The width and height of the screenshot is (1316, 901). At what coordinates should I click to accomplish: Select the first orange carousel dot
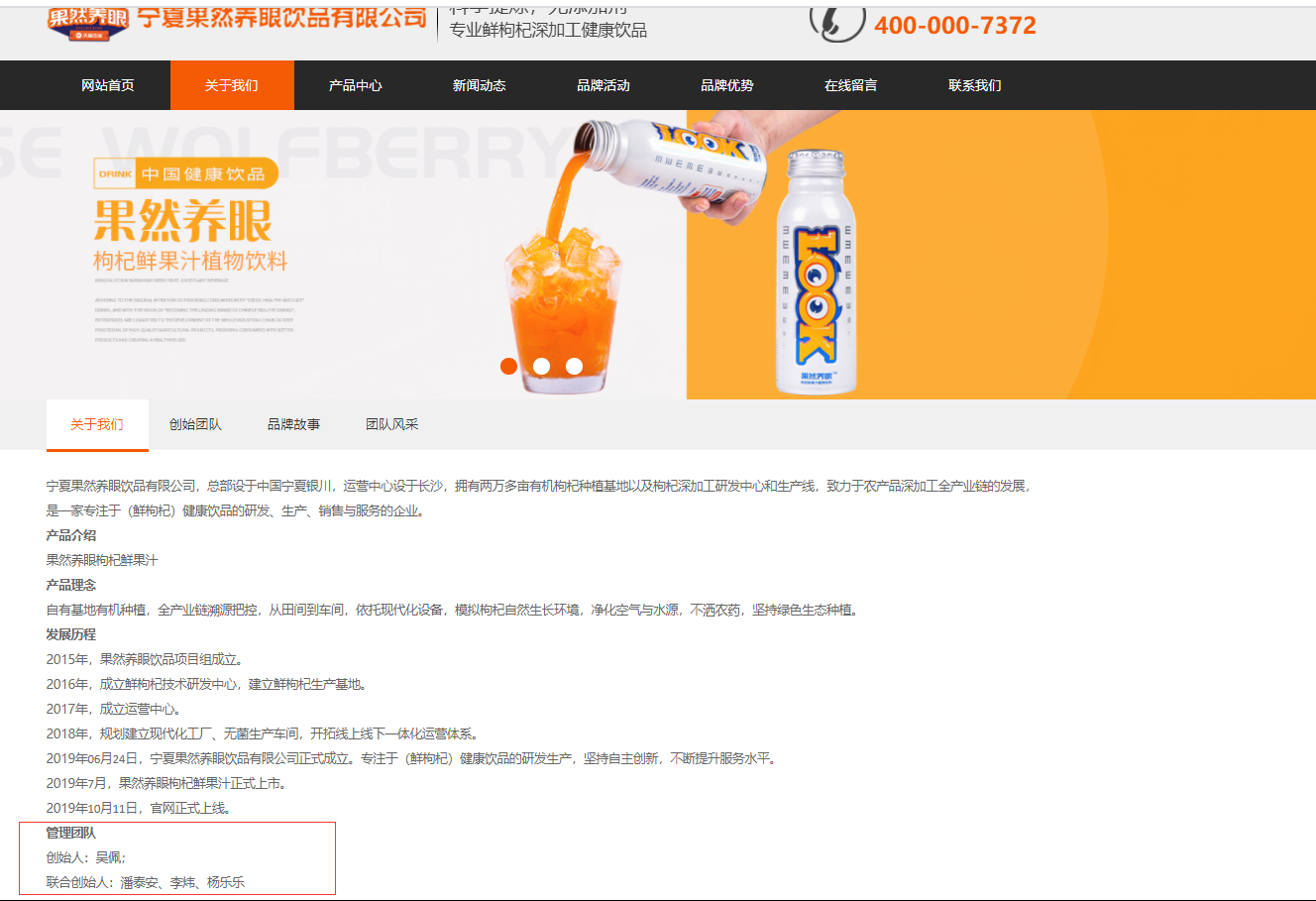(508, 366)
